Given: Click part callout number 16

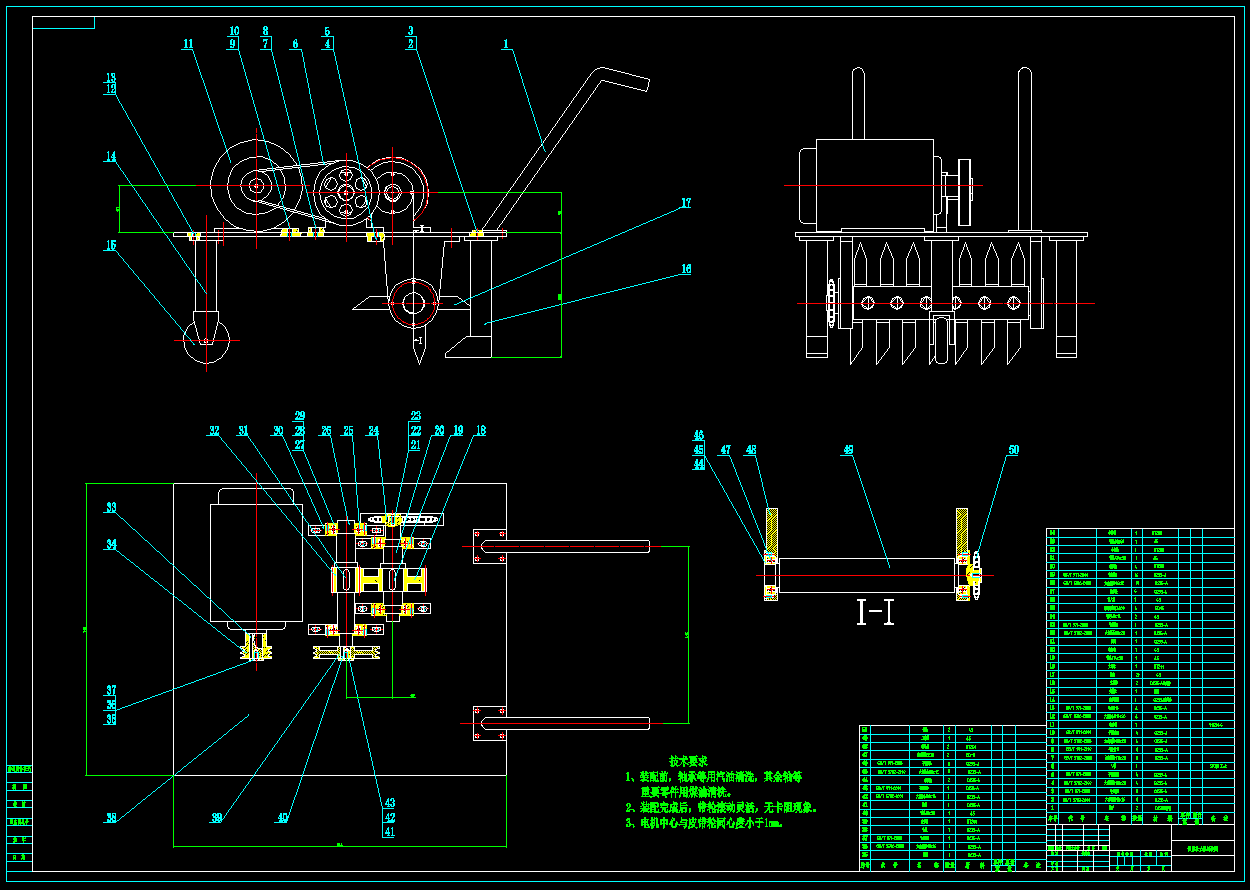Looking at the screenshot, I should point(686,269).
